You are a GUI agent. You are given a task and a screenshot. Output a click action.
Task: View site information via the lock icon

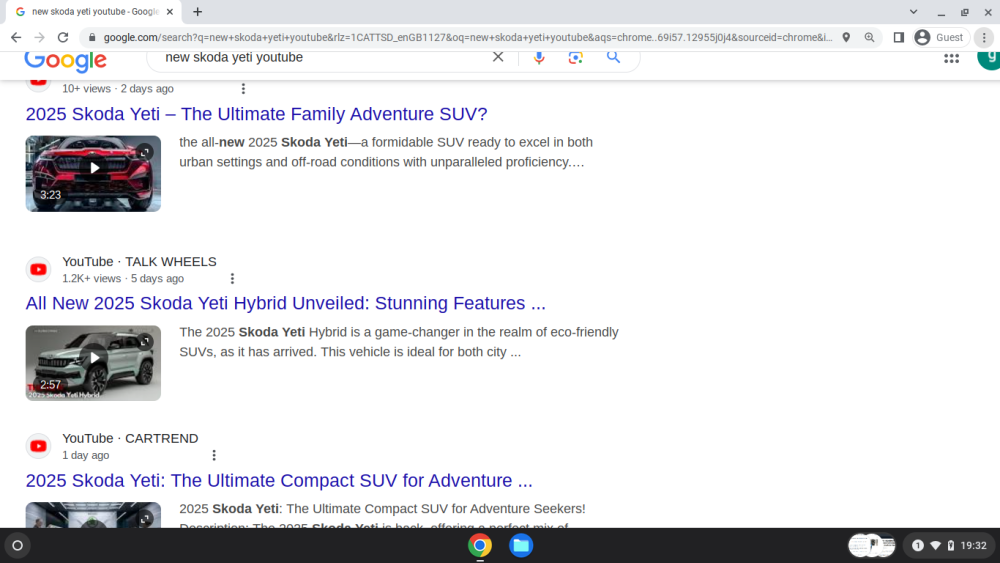pyautogui.click(x=92, y=38)
